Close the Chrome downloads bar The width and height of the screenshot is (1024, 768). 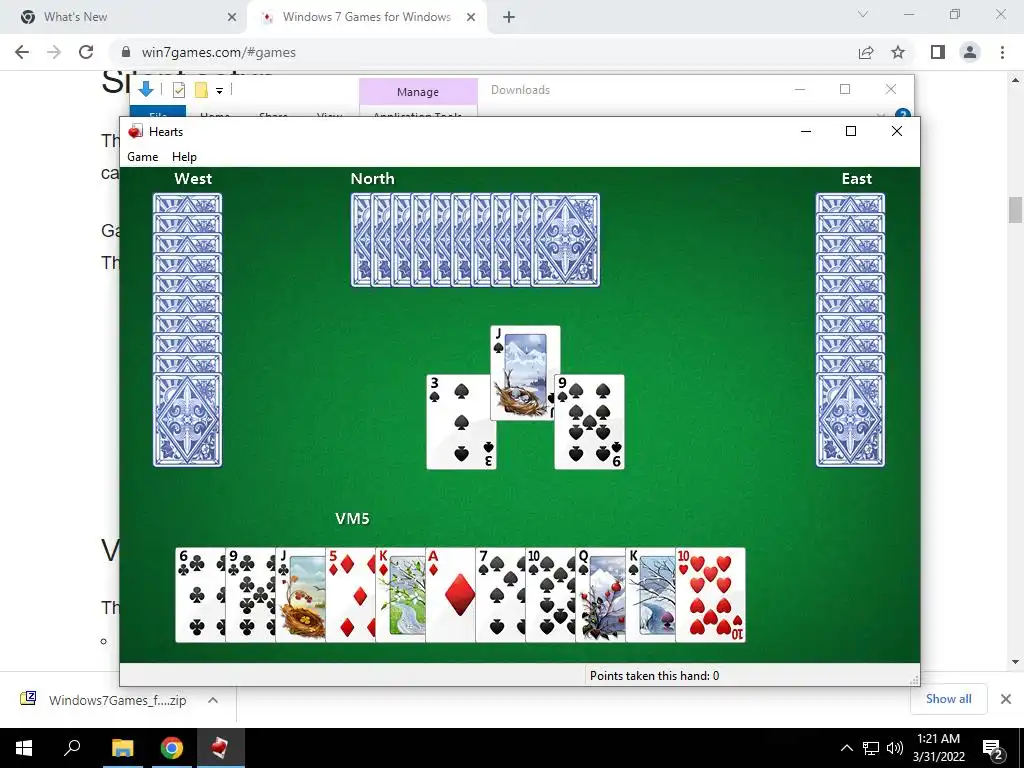pyautogui.click(x=1006, y=699)
